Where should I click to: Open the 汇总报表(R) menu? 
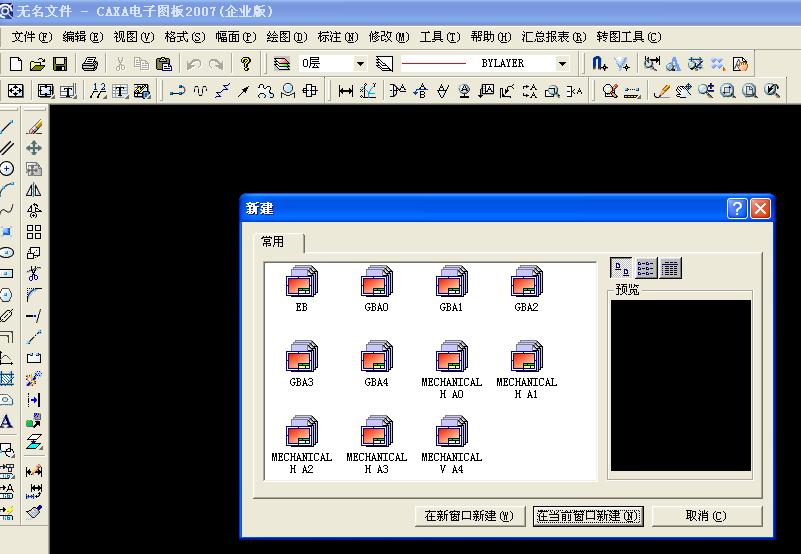554,37
